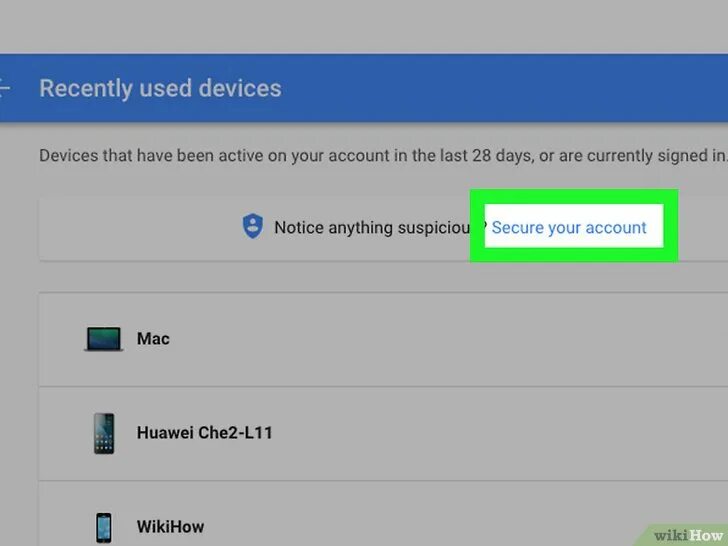Expand the Huawei Che2-L11 entry row

383,433
